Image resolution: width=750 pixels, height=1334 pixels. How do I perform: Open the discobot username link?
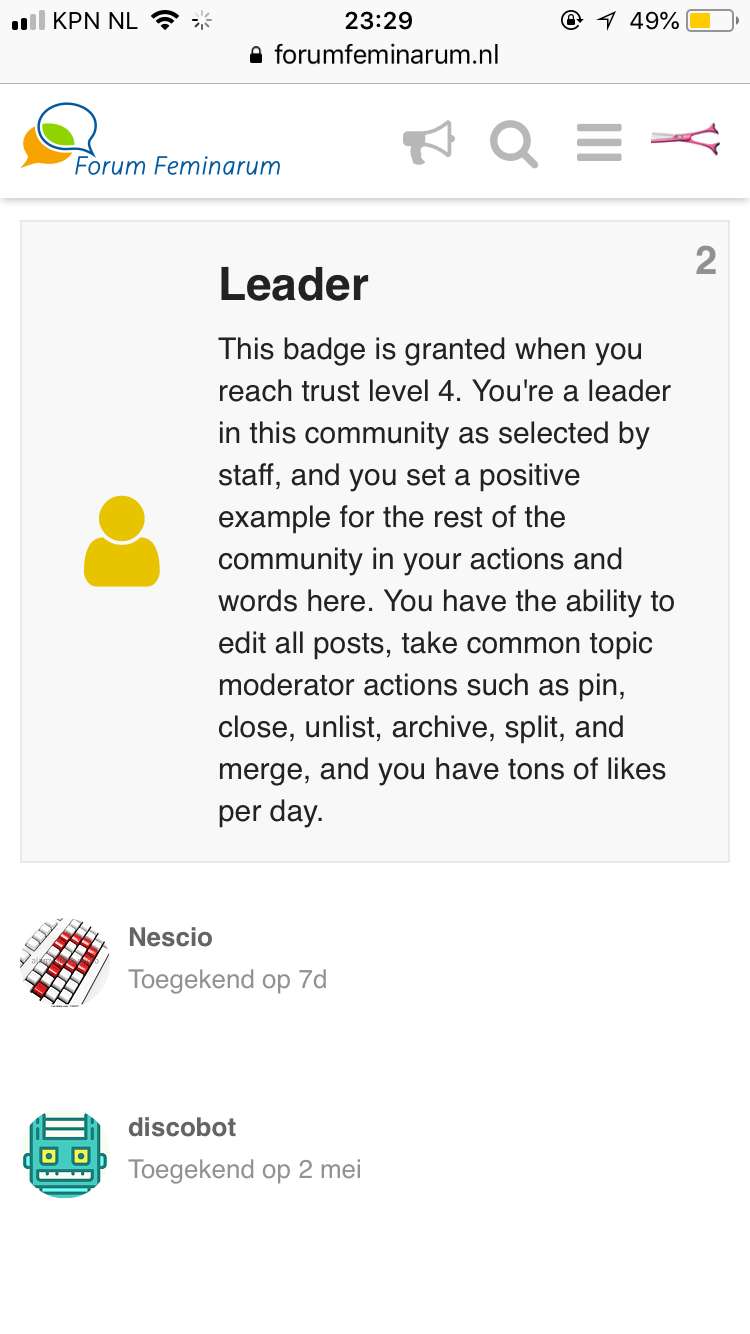182,1127
